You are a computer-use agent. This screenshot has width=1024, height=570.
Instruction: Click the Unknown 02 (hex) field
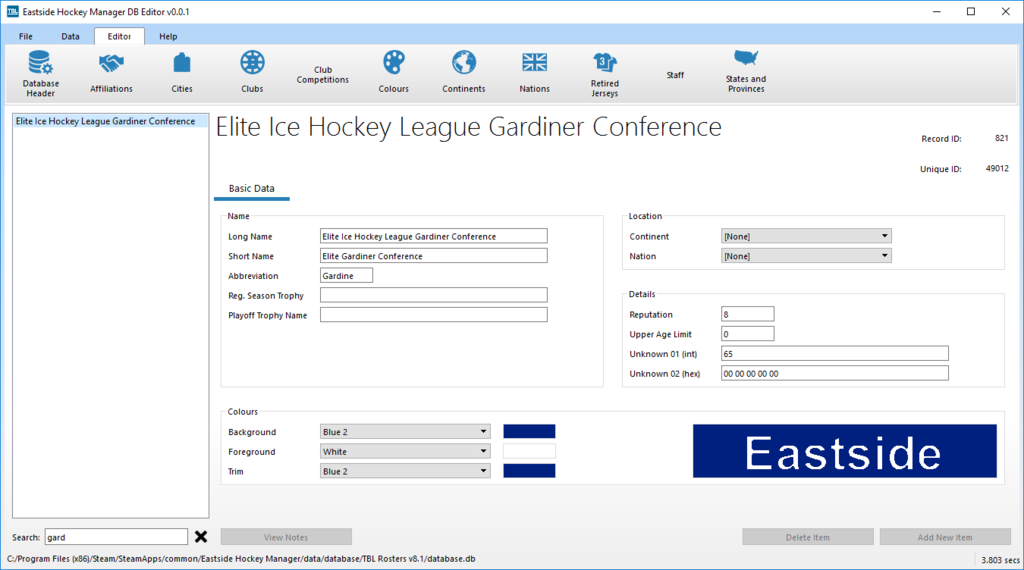pos(835,373)
